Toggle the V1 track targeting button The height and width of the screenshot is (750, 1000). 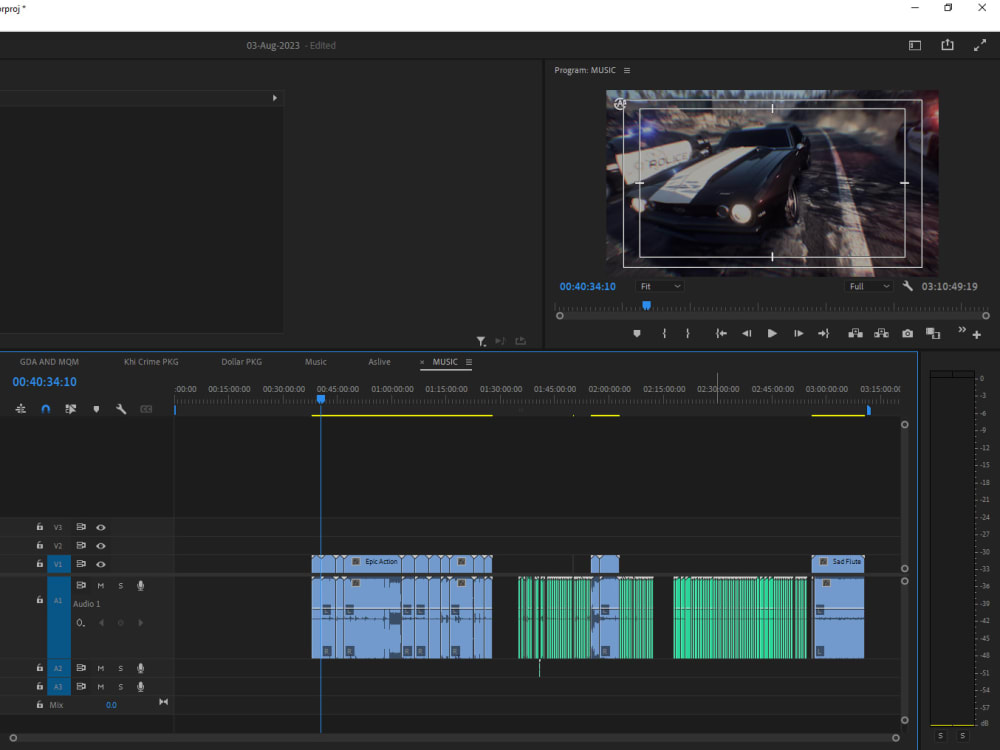[58, 564]
